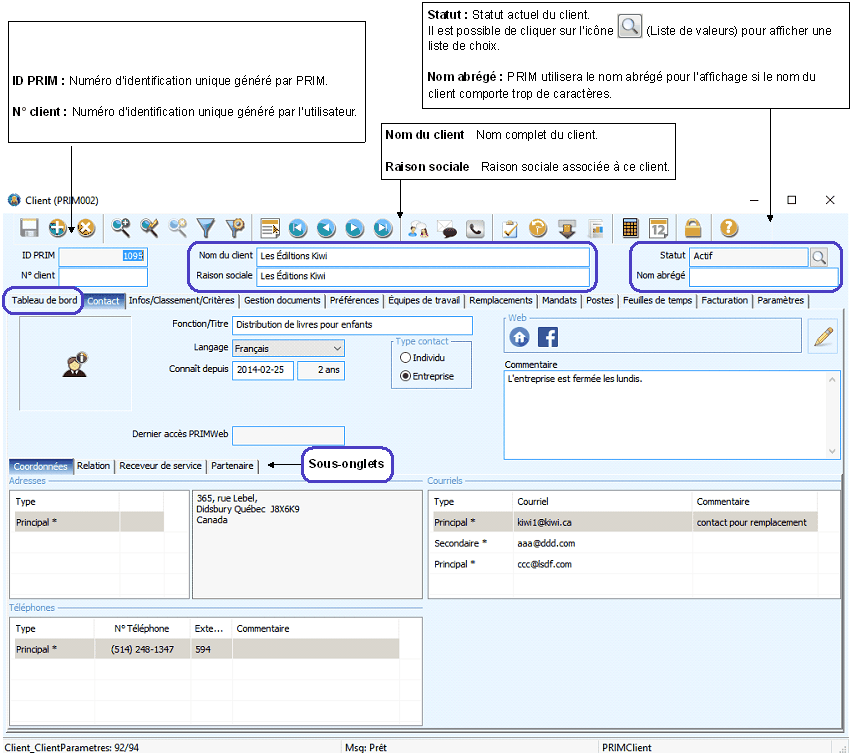Click the Save diskette icon in toolbar
The height and width of the screenshot is (755, 852).
[30, 228]
